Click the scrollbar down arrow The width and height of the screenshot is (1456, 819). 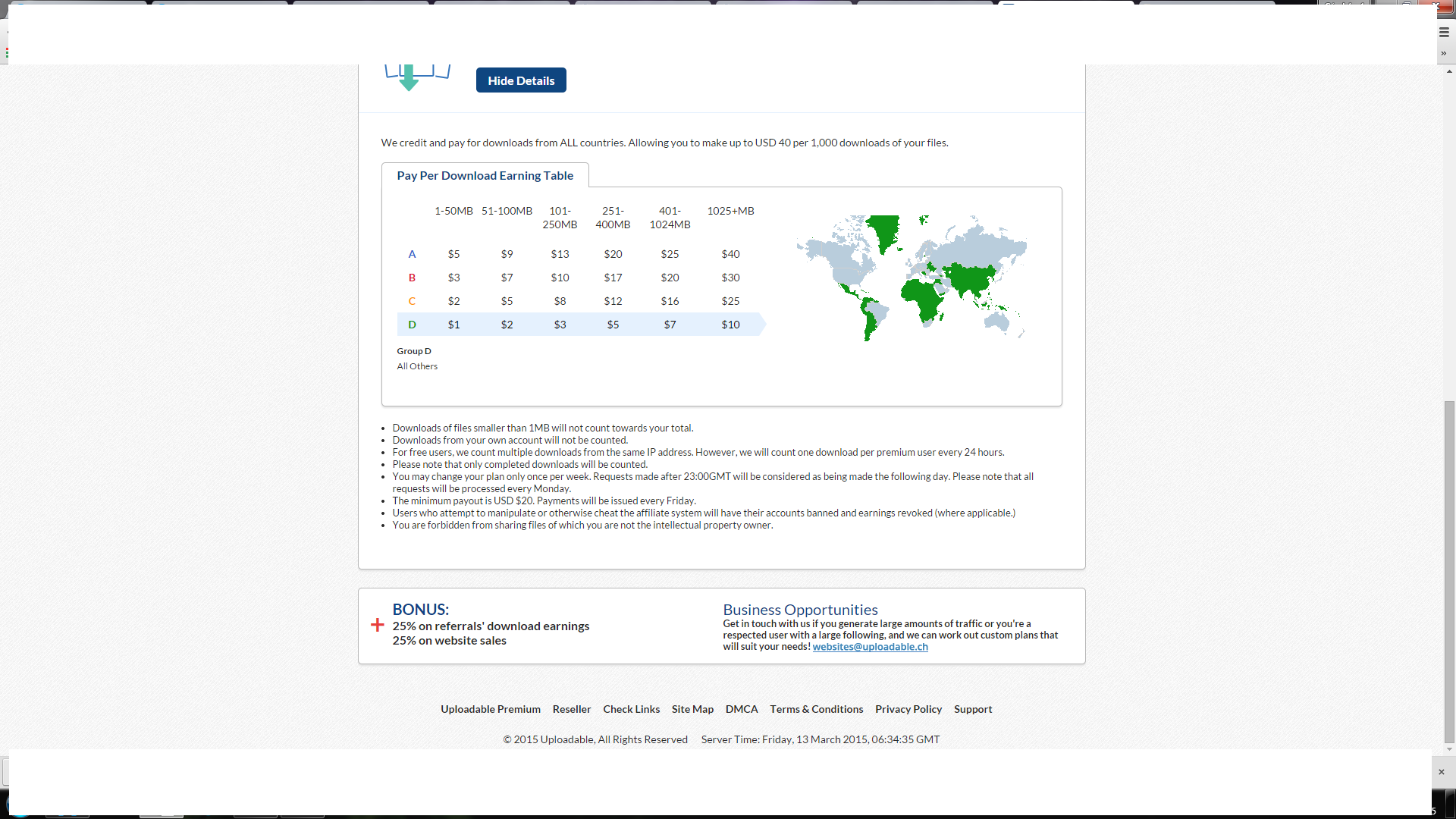pos(1449,749)
